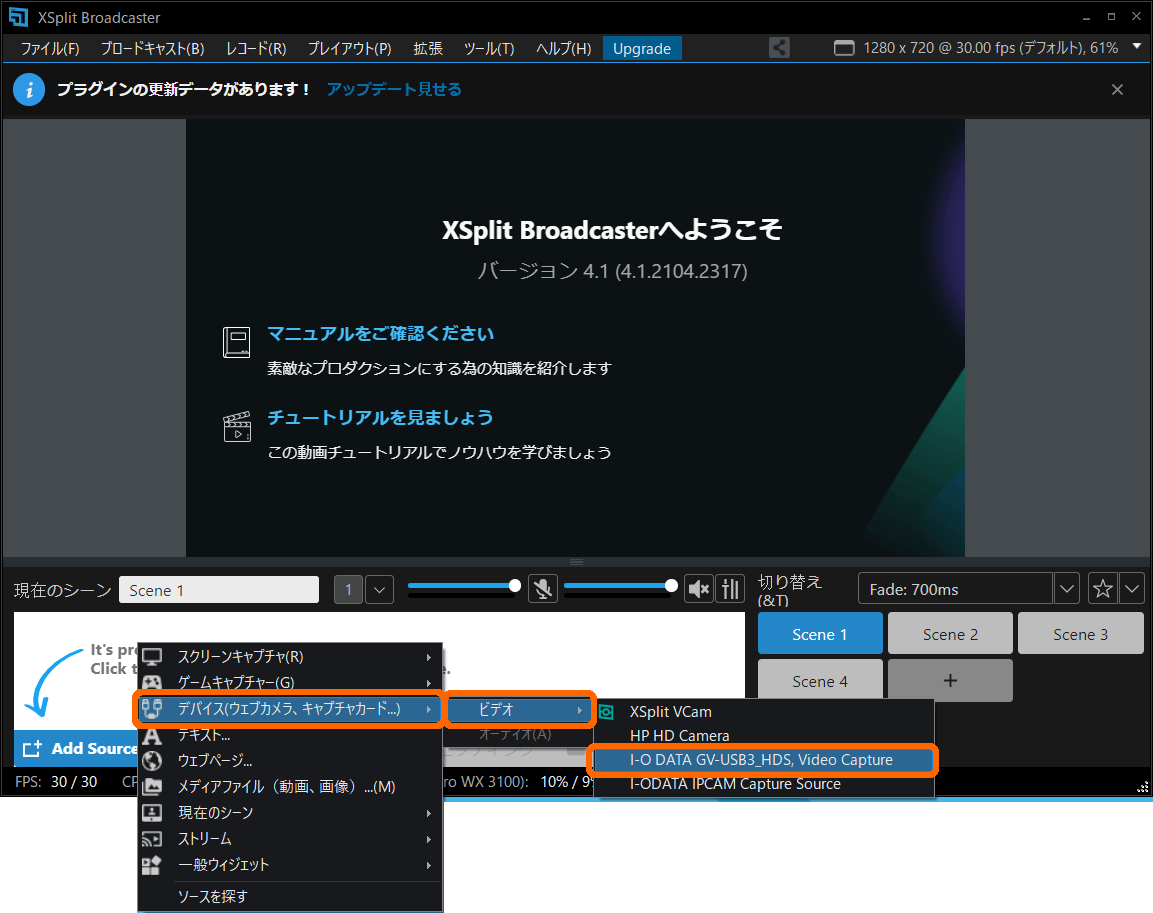Image resolution: width=1153 pixels, height=913 pixels.
Task: Open the ブロードキャスト(B) menu
Action: [152, 49]
